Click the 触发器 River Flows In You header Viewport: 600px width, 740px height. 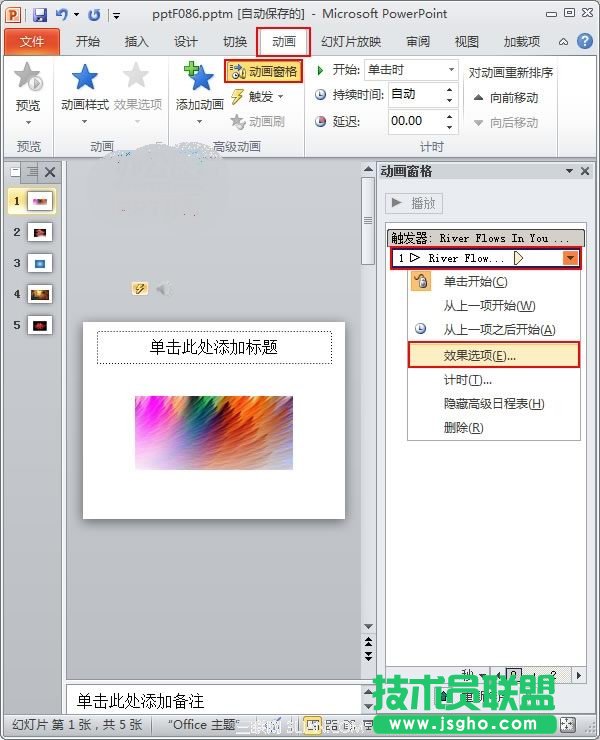[486, 238]
